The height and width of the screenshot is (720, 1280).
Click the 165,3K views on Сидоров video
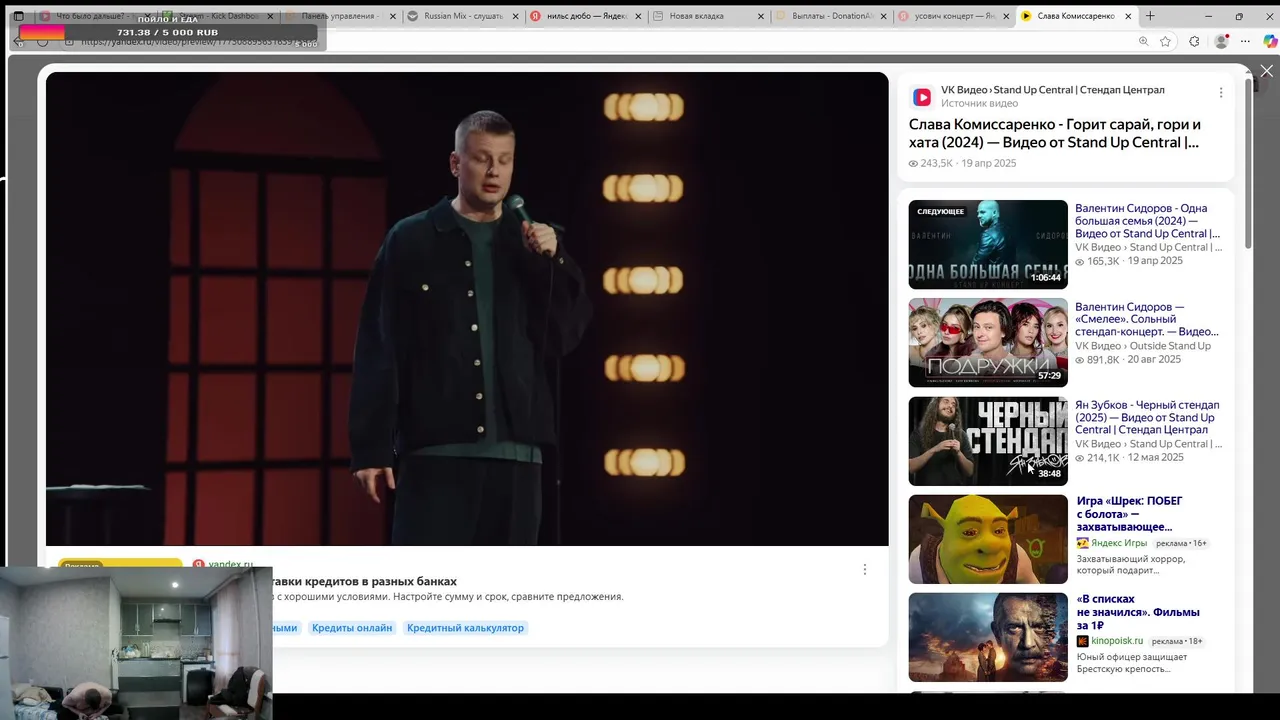[1103, 261]
